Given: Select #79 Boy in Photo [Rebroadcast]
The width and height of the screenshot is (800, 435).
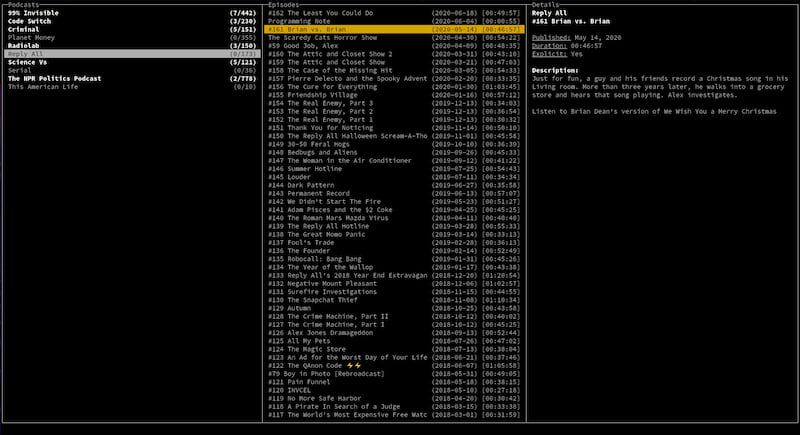Looking at the screenshot, I should click(x=394, y=373).
